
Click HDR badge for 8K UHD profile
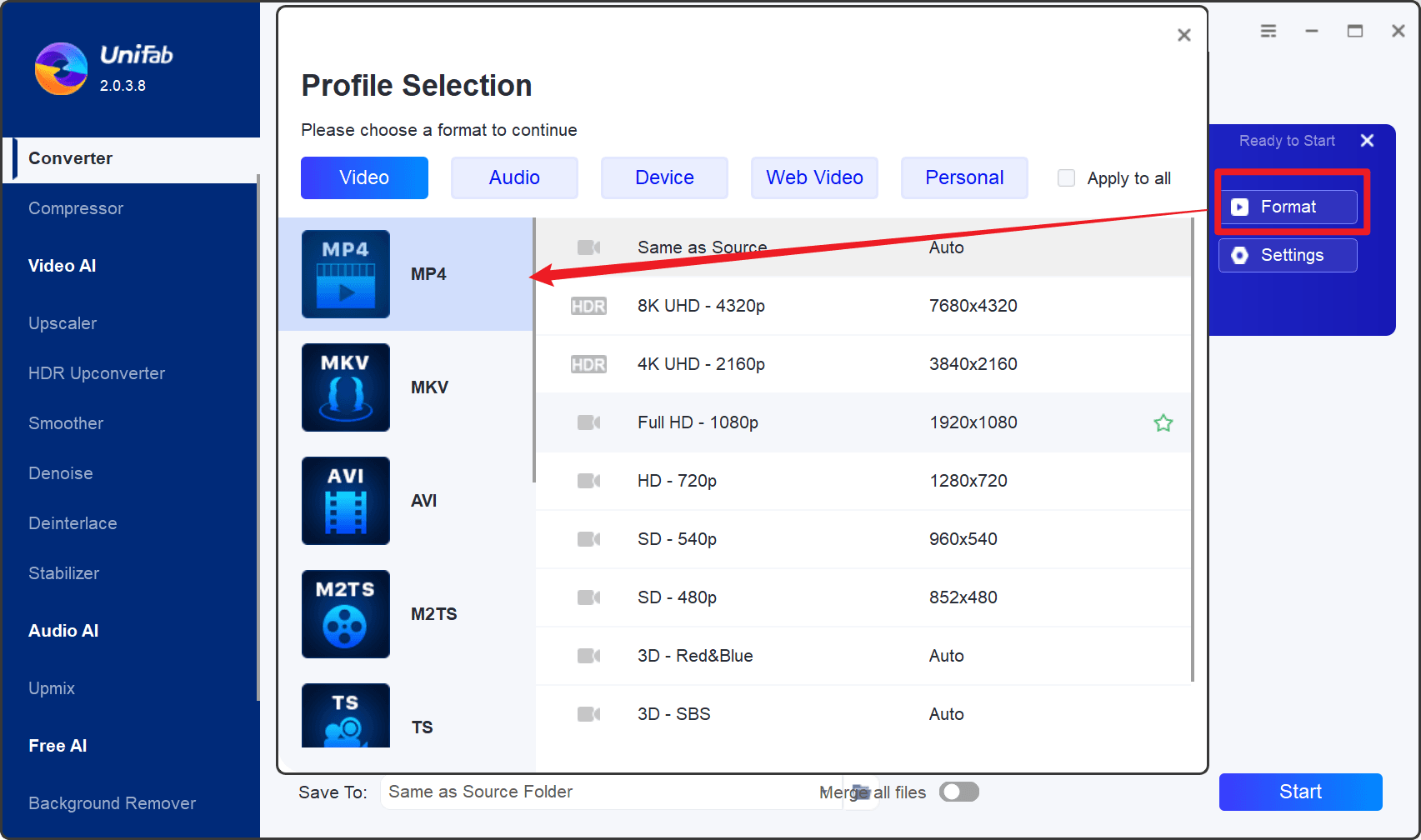tap(588, 306)
